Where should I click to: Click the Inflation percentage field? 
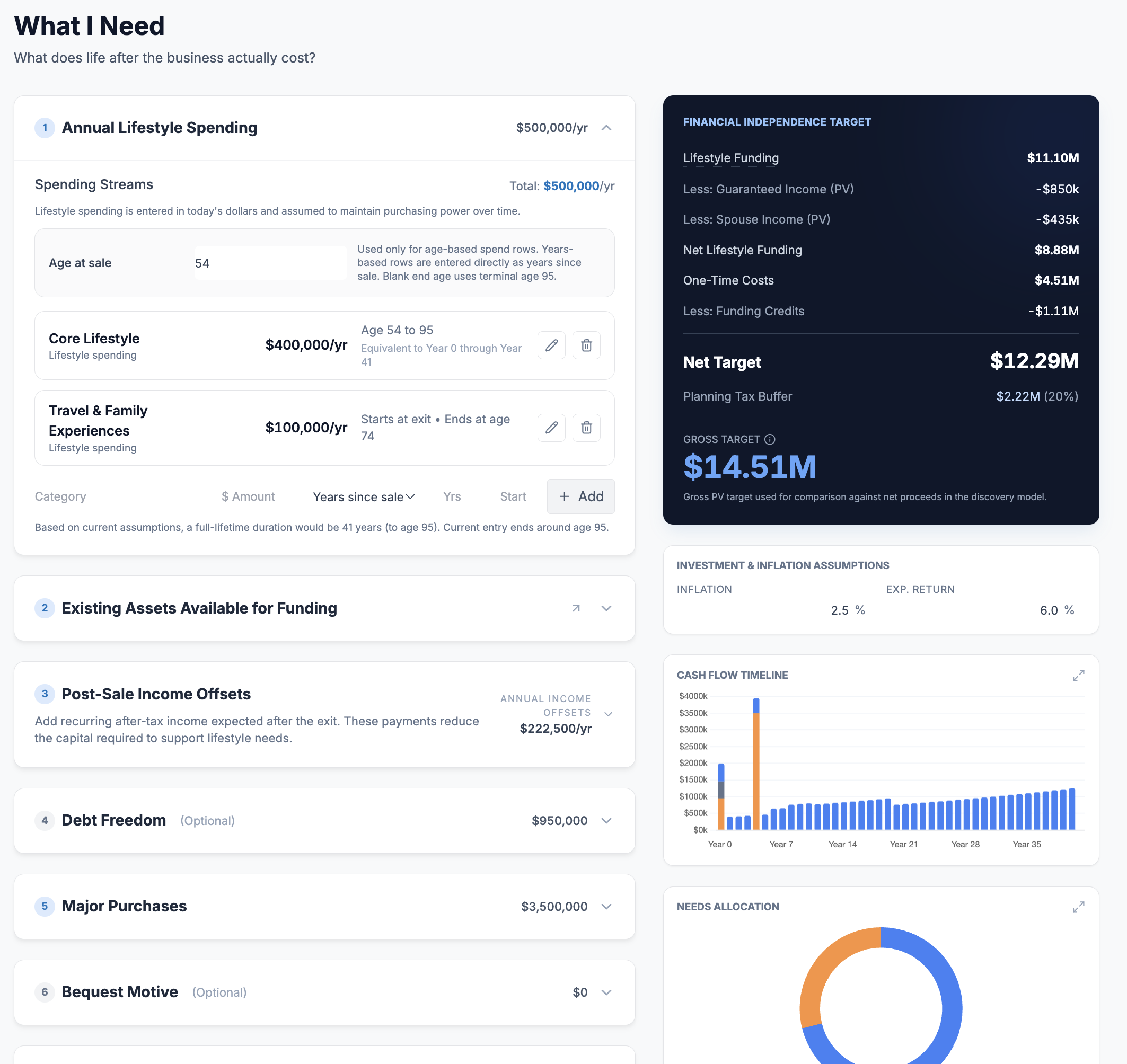840,610
